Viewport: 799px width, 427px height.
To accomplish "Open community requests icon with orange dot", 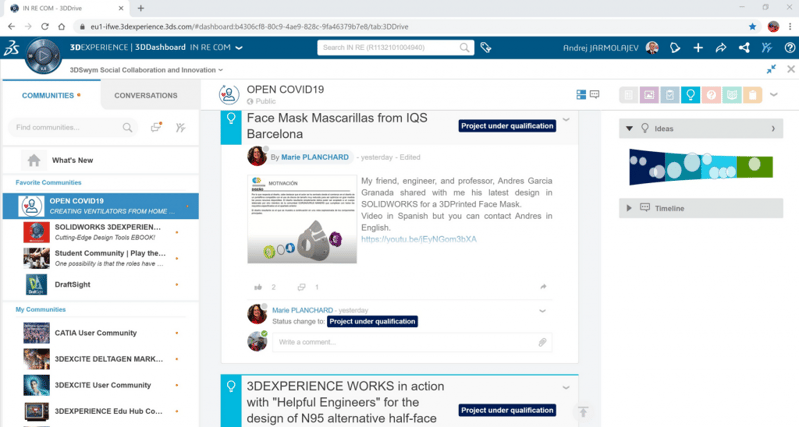I will point(156,127).
